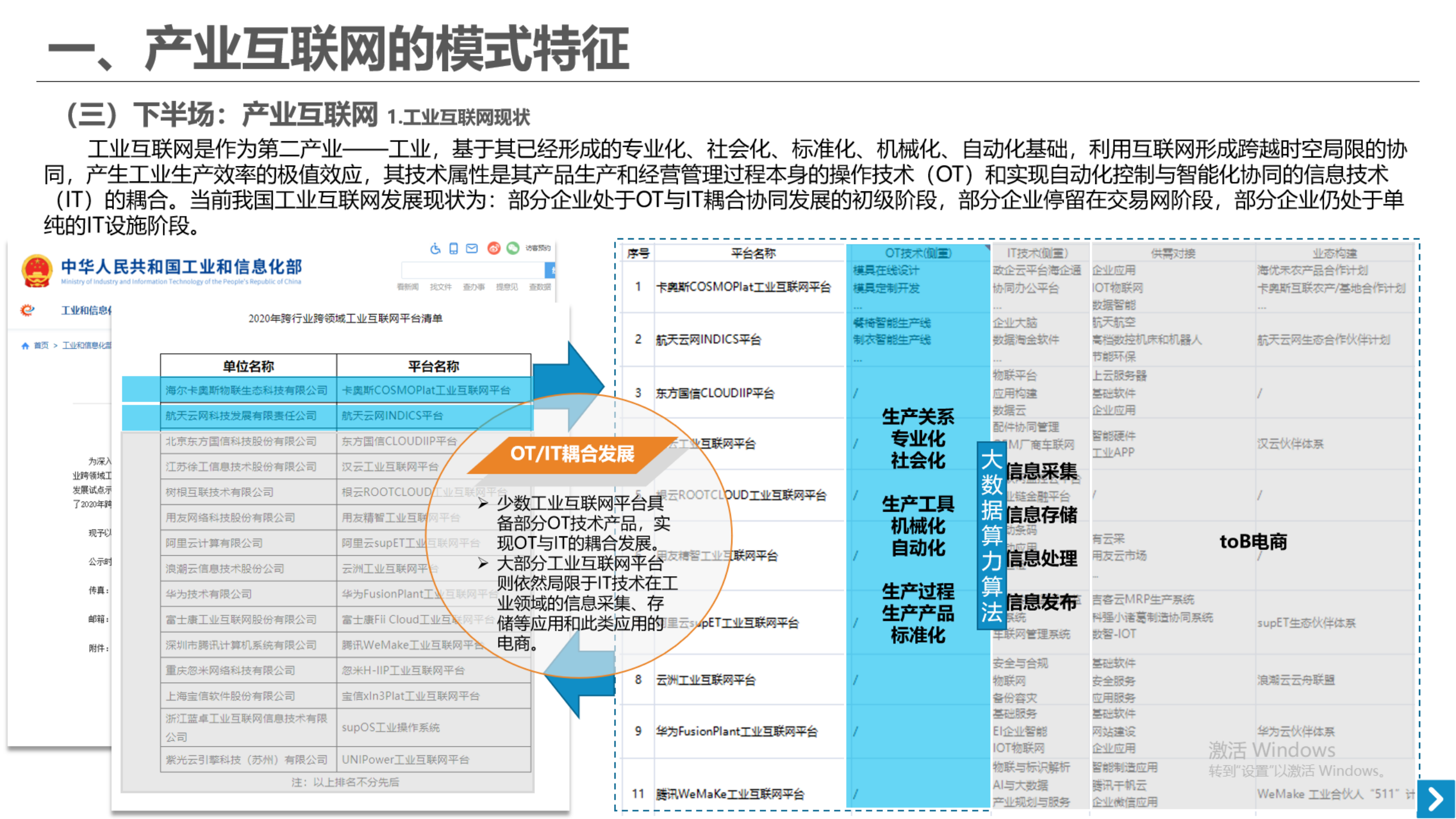Select the 航天云网科技发展有限责任公司 cell

pyautogui.click(x=249, y=416)
